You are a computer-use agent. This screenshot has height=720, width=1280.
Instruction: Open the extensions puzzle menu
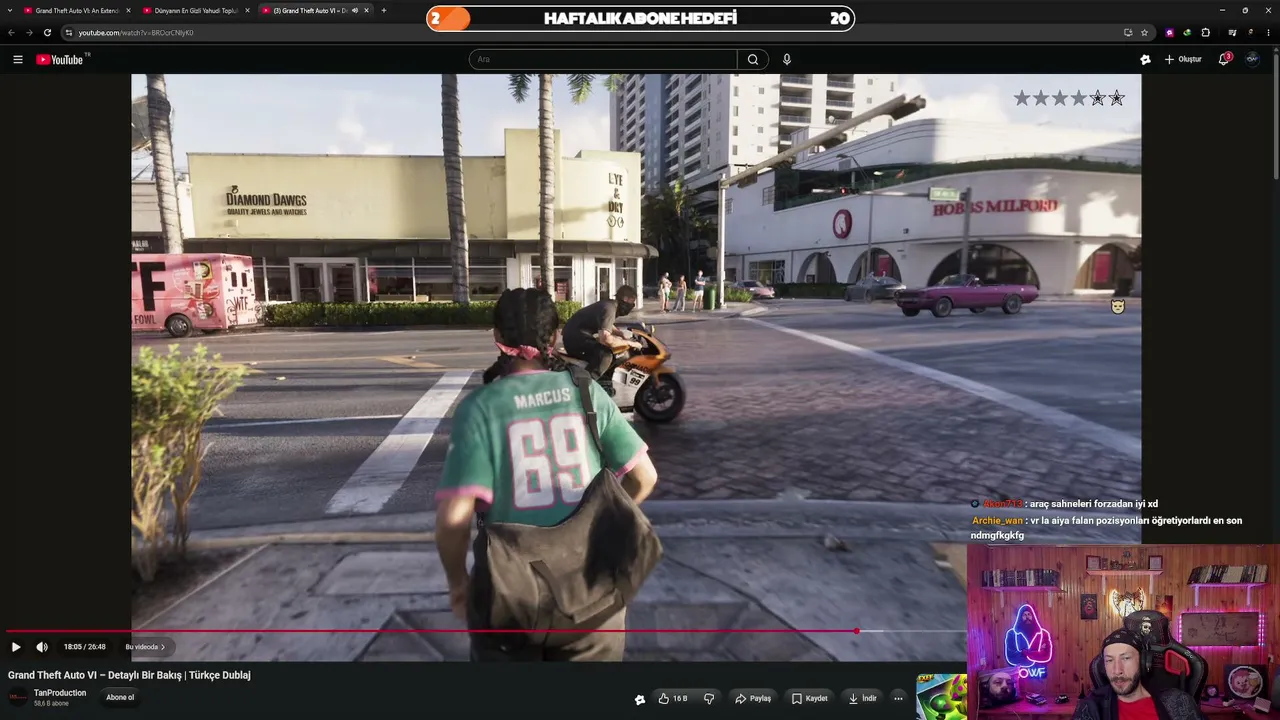point(1205,32)
